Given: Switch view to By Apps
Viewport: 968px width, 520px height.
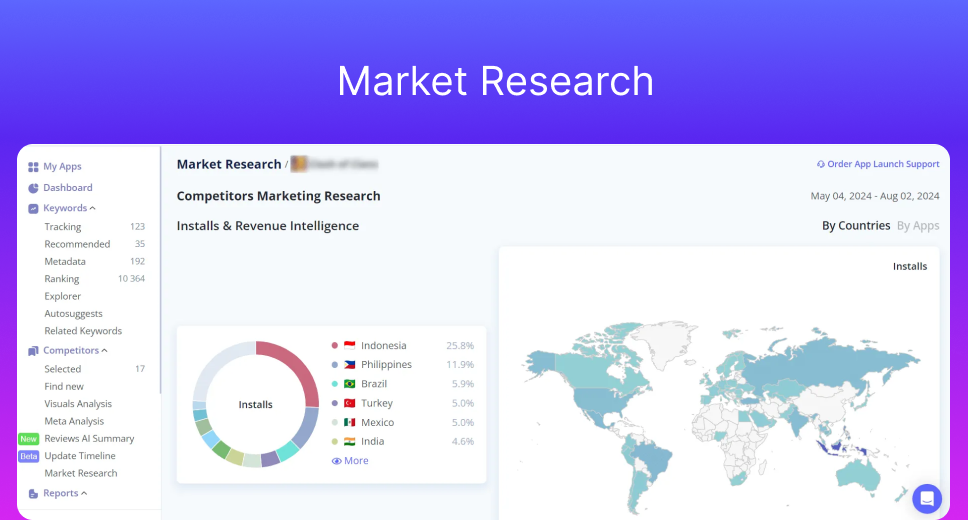Looking at the screenshot, I should coord(918,226).
